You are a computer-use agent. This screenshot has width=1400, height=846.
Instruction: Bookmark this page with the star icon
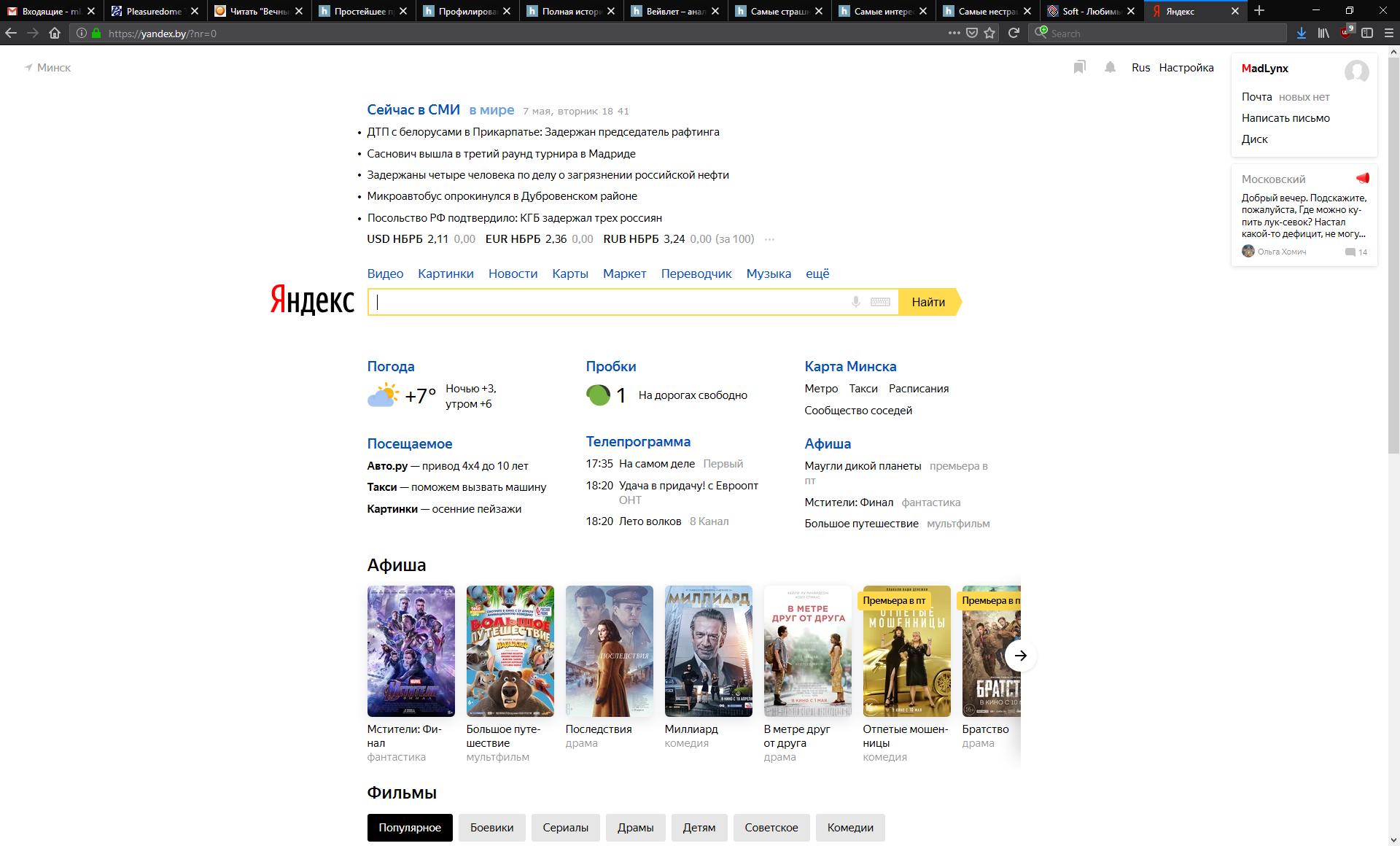[x=989, y=33]
